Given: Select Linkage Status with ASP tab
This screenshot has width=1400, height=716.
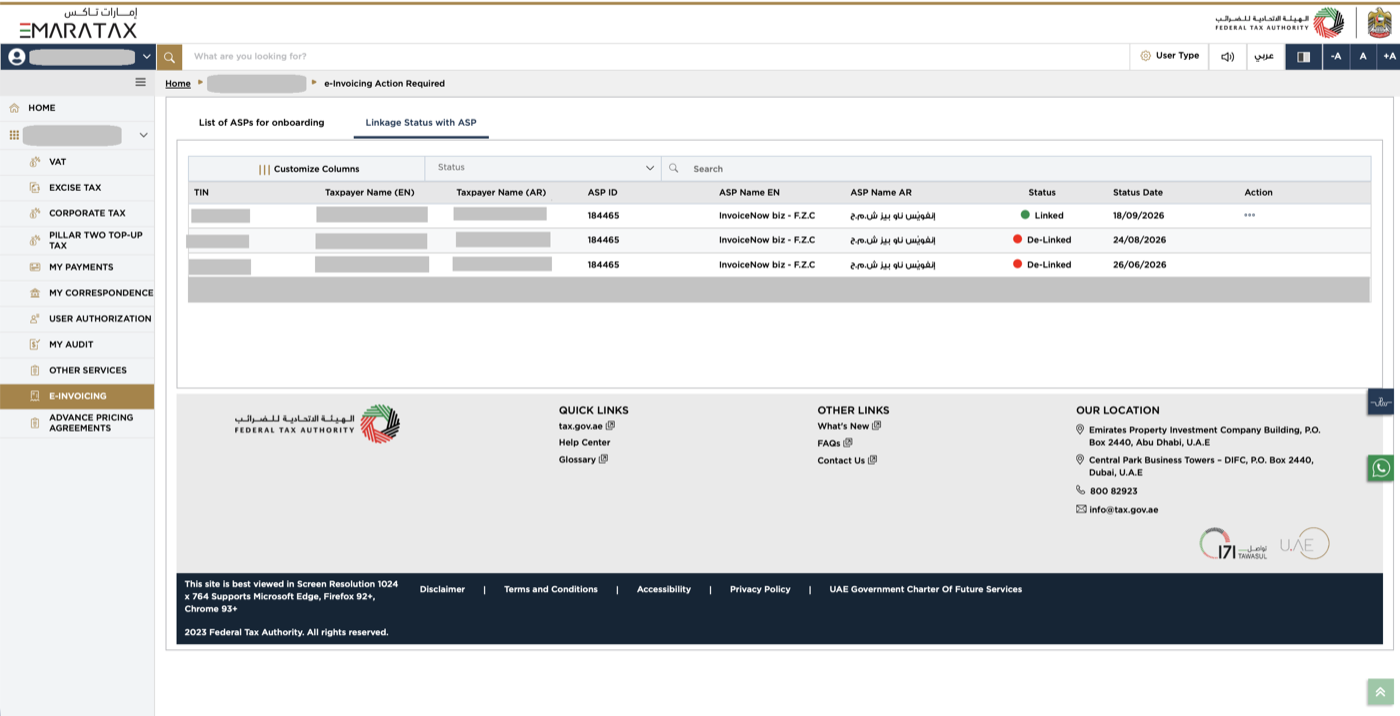Looking at the screenshot, I should coord(421,123).
